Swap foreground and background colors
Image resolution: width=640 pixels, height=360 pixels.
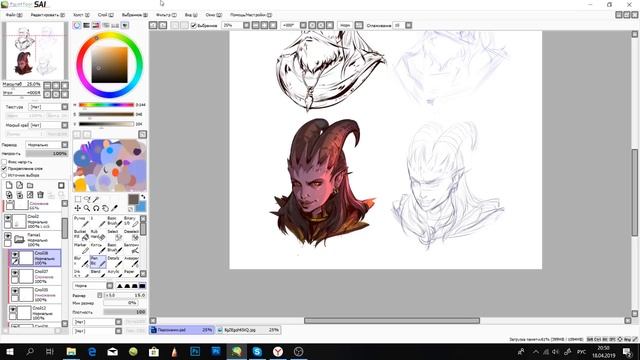[143, 197]
